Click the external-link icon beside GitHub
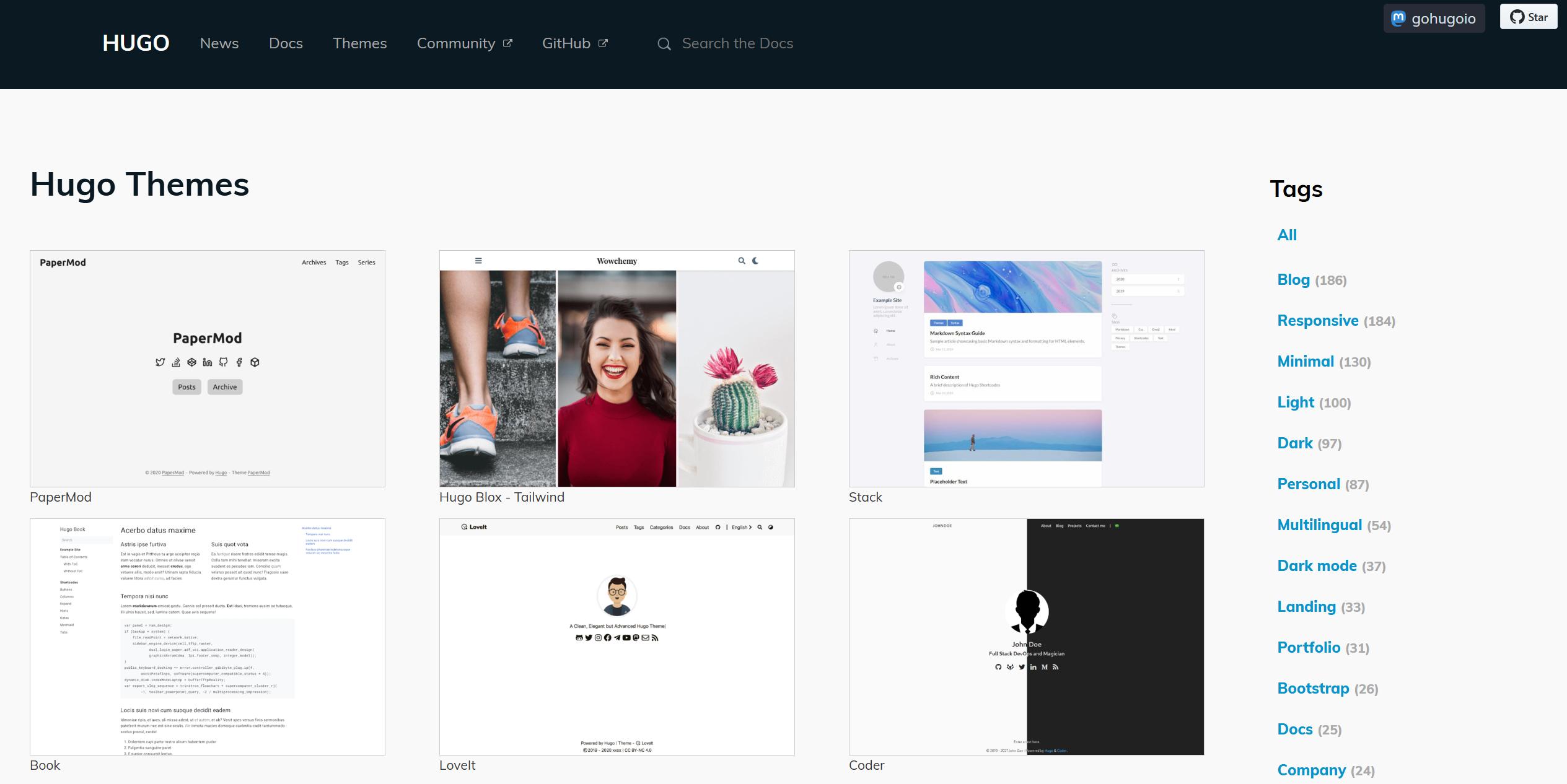Image resolution: width=1567 pixels, height=784 pixels. (603, 43)
